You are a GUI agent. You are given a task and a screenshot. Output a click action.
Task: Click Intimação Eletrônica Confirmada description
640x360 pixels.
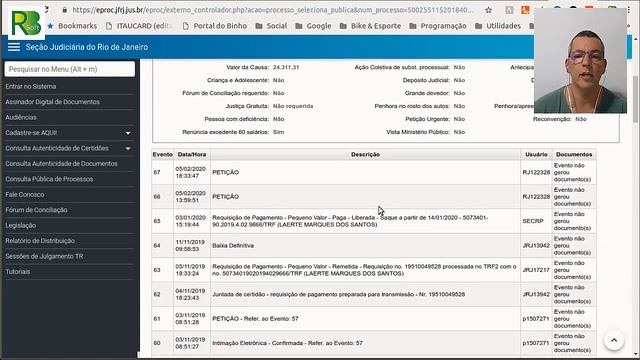(287, 343)
